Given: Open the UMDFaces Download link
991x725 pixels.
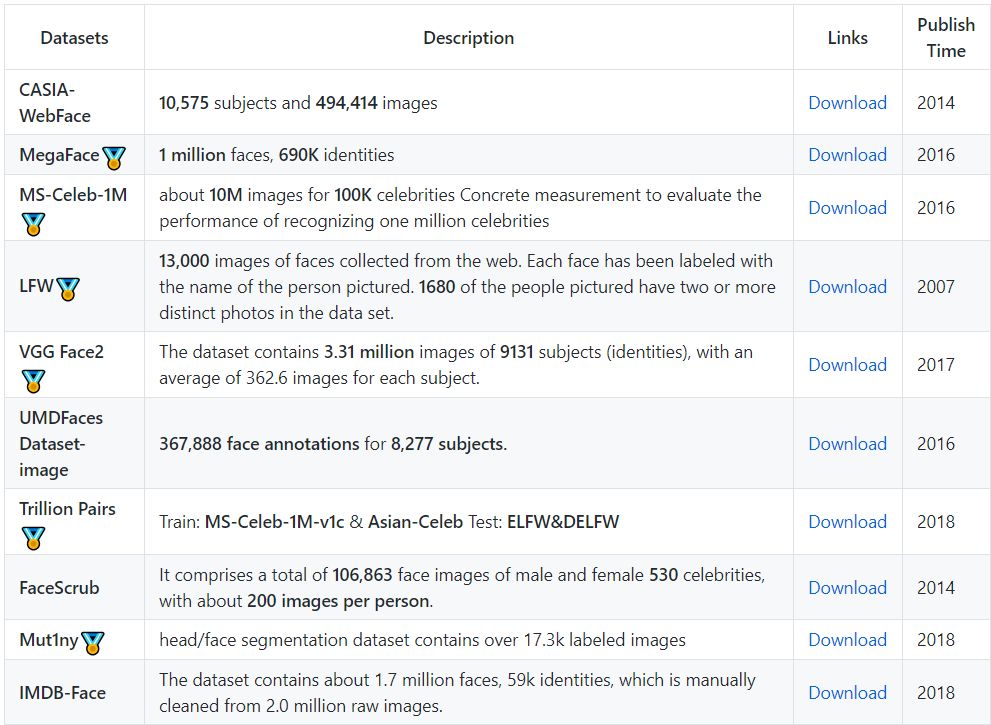Looking at the screenshot, I should click(848, 444).
